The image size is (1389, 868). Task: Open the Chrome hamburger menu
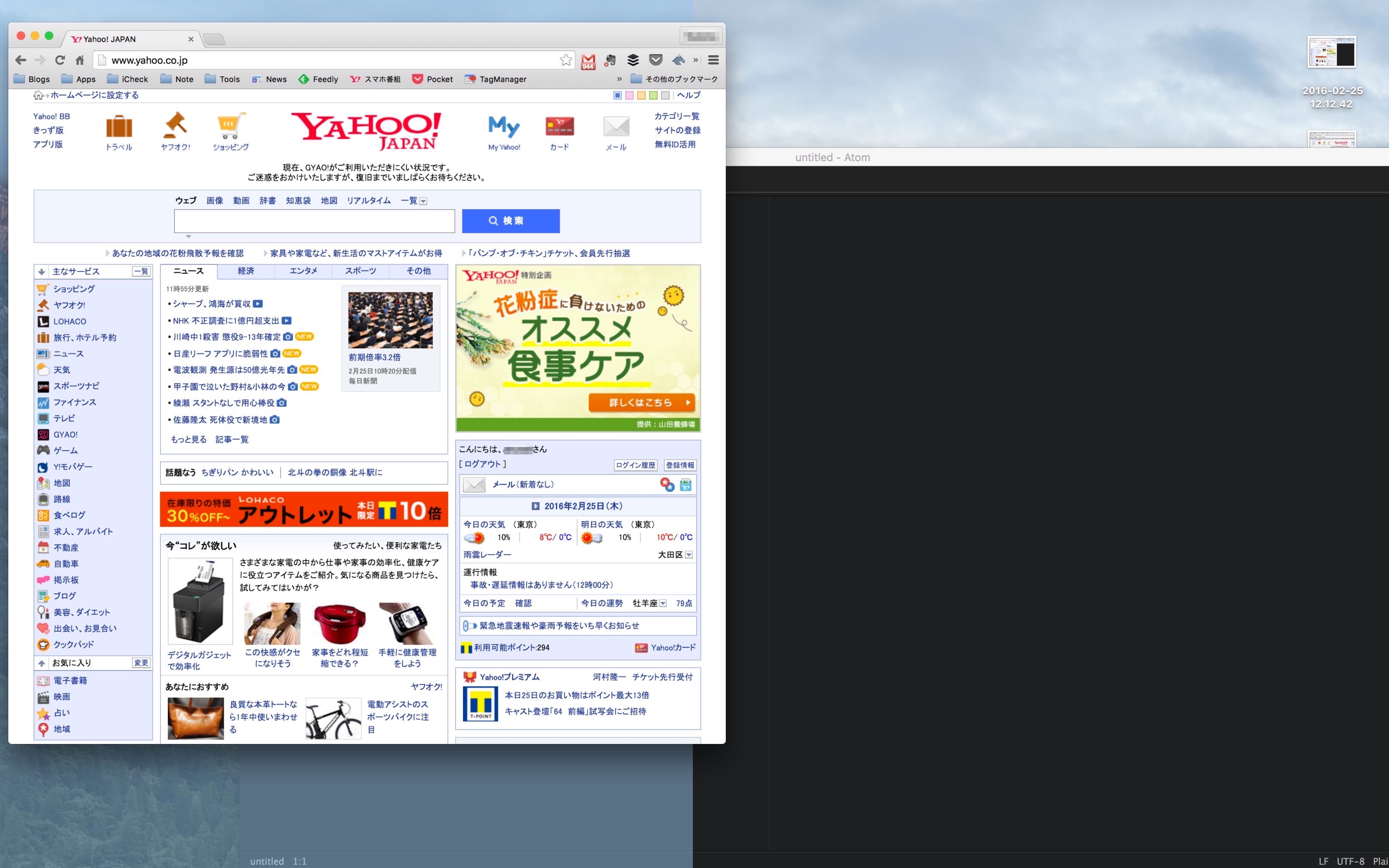click(713, 60)
